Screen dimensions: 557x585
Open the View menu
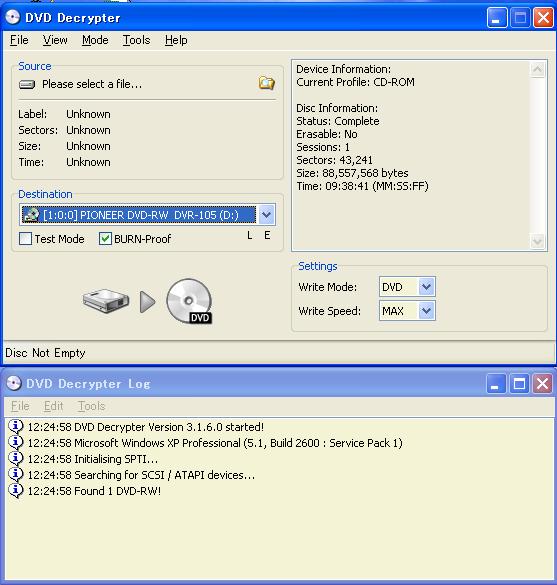click(x=55, y=40)
